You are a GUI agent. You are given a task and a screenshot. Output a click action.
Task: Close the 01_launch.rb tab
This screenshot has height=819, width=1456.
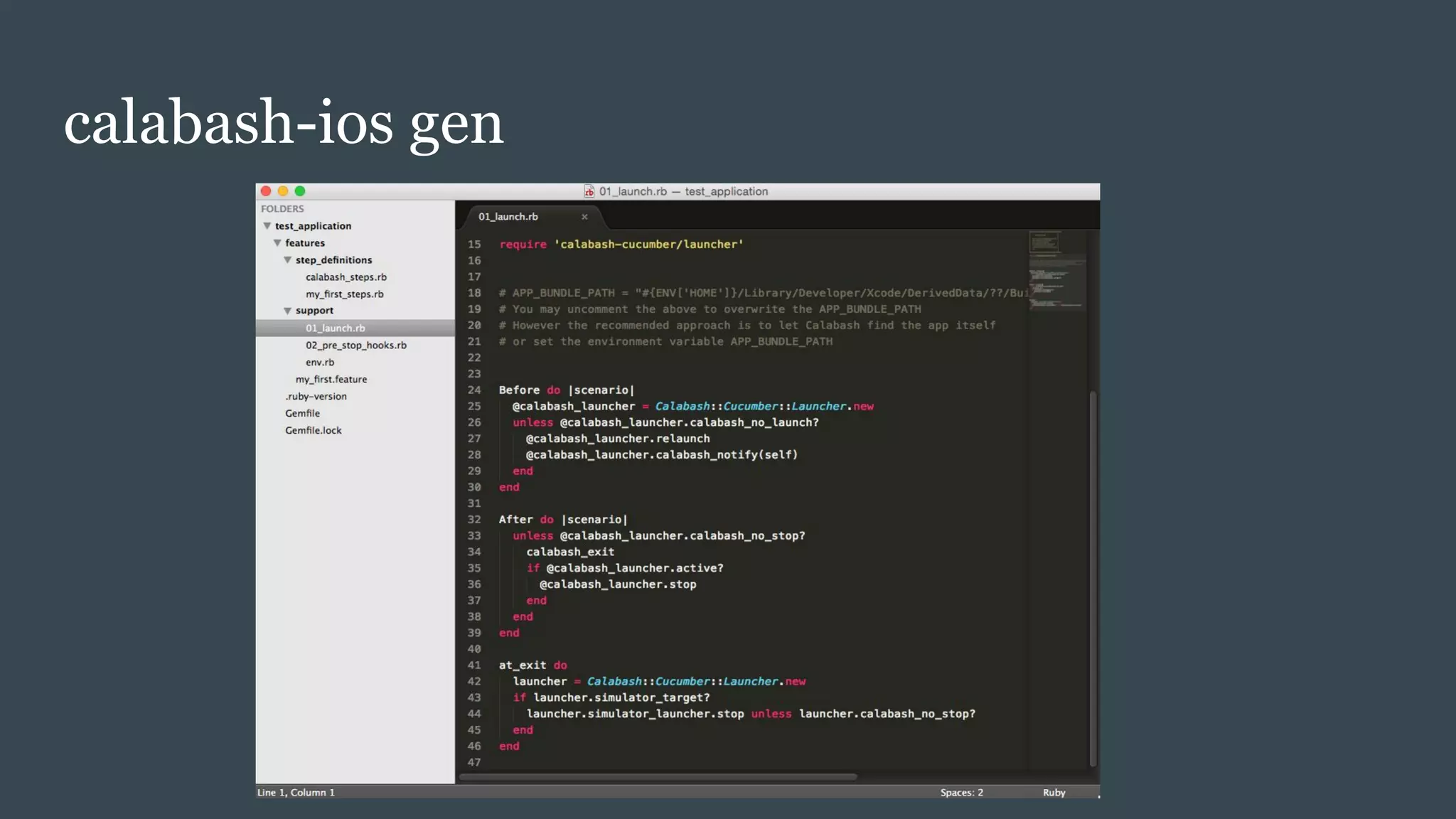[584, 217]
